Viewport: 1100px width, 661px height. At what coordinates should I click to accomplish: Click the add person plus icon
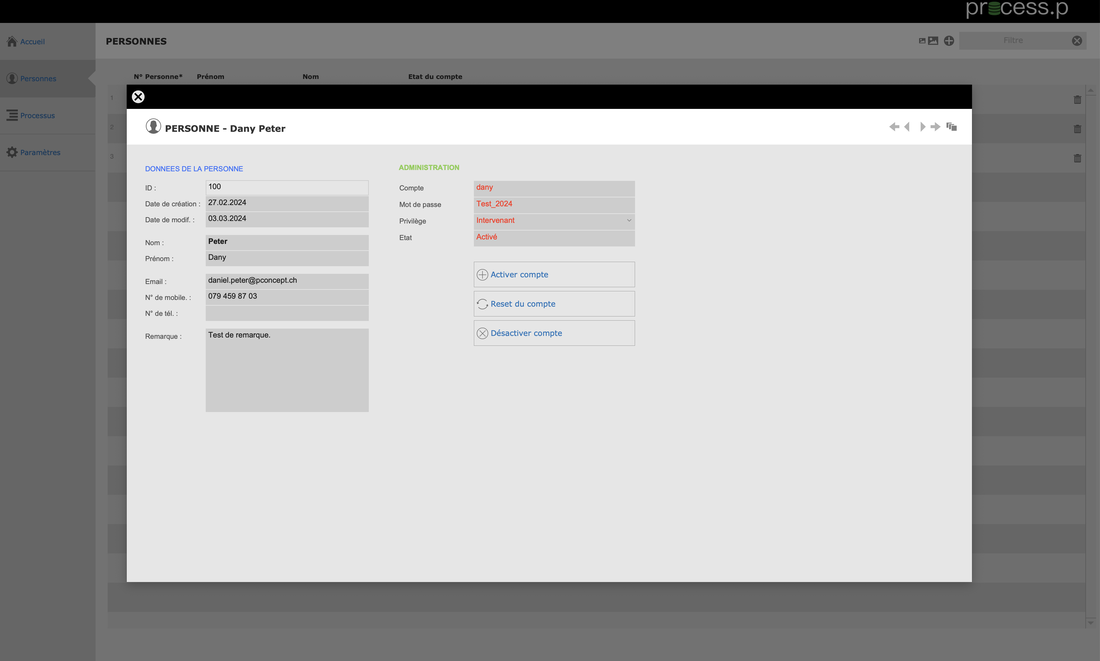pos(949,41)
